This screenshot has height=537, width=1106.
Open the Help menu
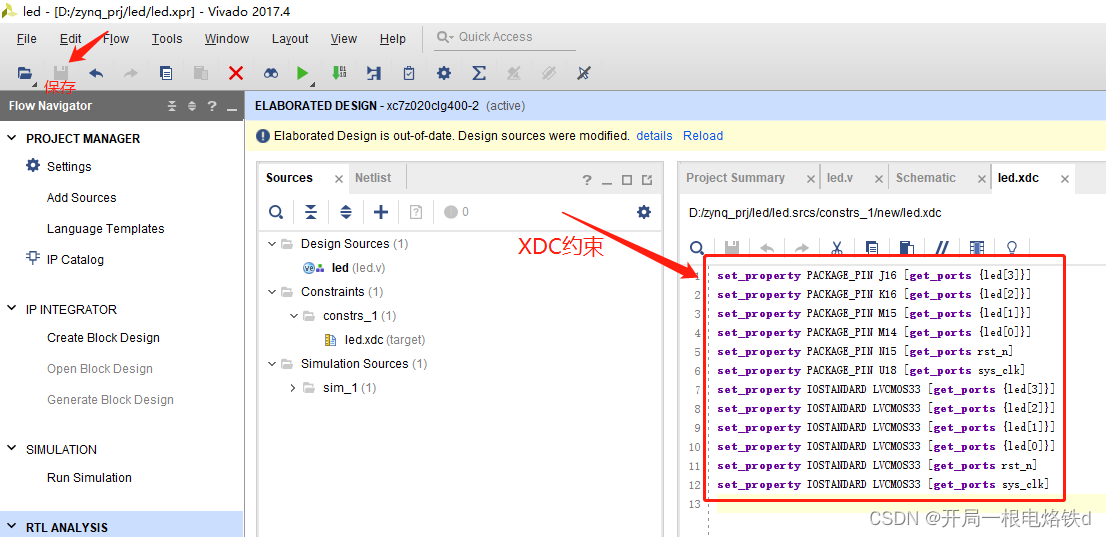point(392,39)
